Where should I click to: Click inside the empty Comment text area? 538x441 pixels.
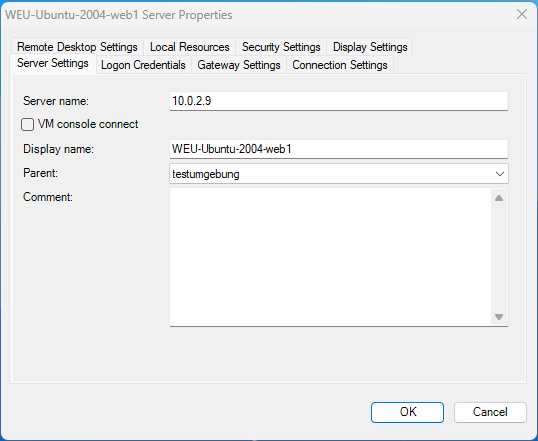pos(330,257)
